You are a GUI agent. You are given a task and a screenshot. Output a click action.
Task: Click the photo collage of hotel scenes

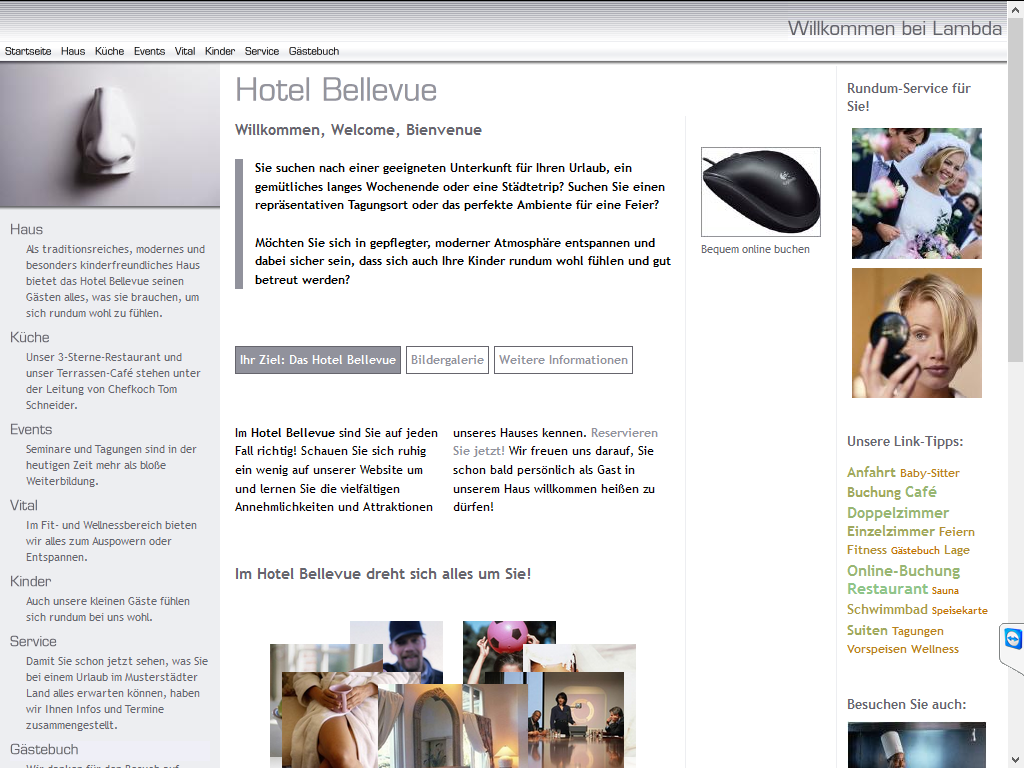pos(453,694)
